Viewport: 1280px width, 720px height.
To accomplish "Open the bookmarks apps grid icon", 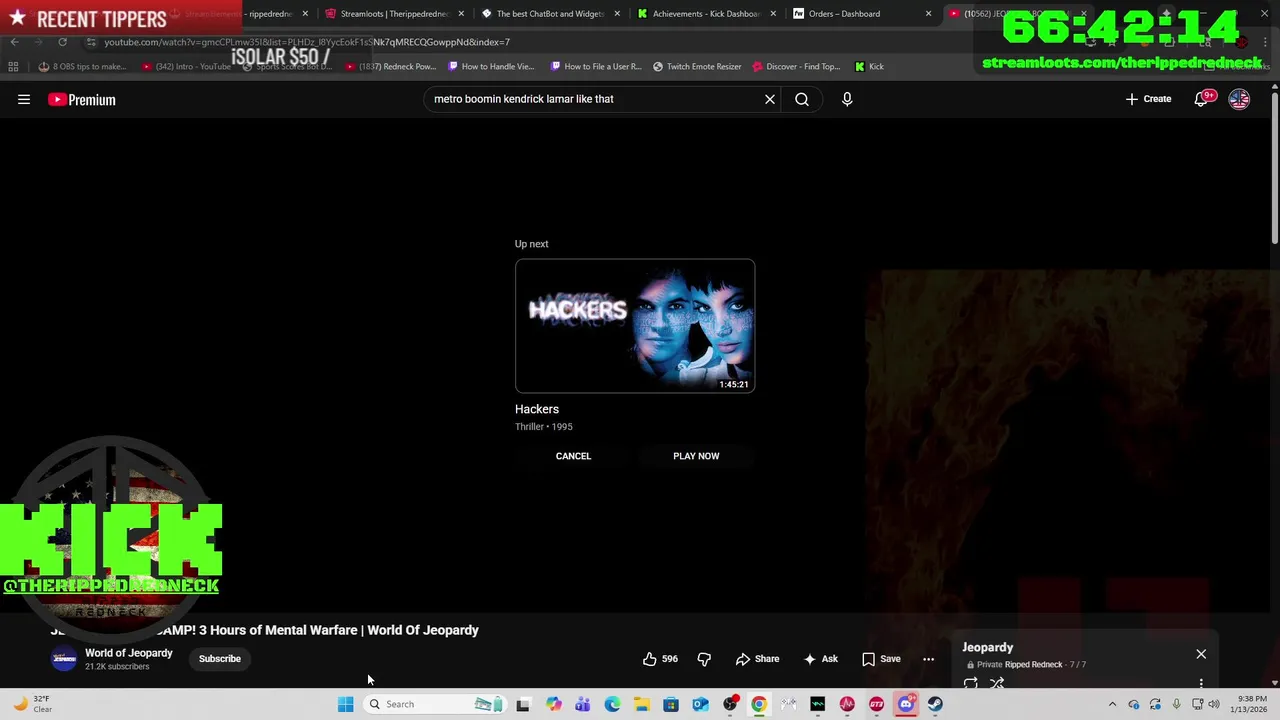I will (13, 67).
